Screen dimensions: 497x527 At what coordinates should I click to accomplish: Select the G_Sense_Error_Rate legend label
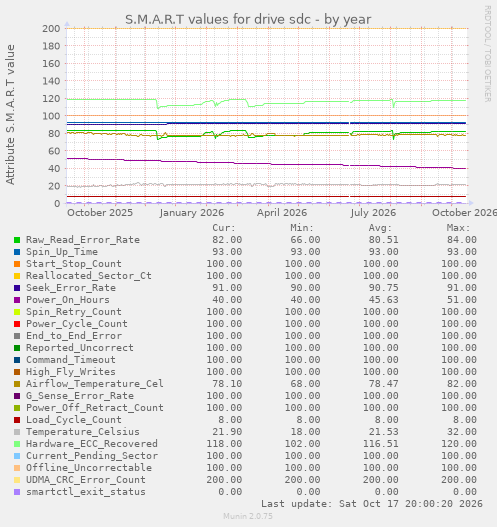pyautogui.click(x=80, y=396)
